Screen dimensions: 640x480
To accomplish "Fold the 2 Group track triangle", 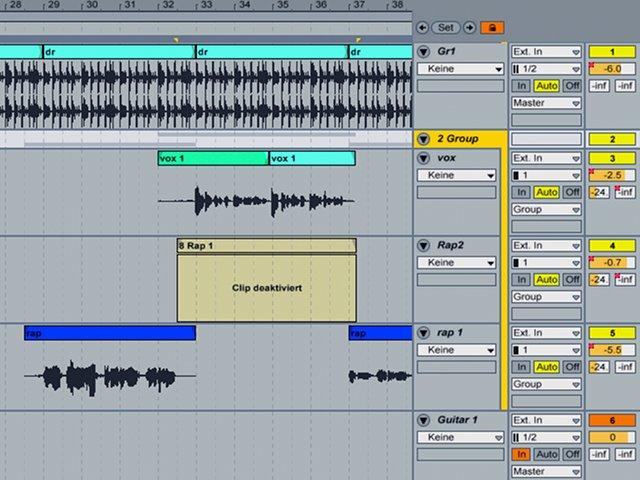I will point(424,139).
